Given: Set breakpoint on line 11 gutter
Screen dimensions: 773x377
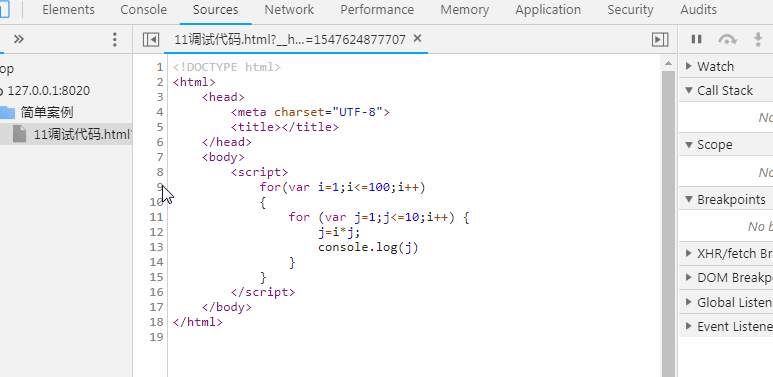Looking at the screenshot, I should (x=156, y=217).
